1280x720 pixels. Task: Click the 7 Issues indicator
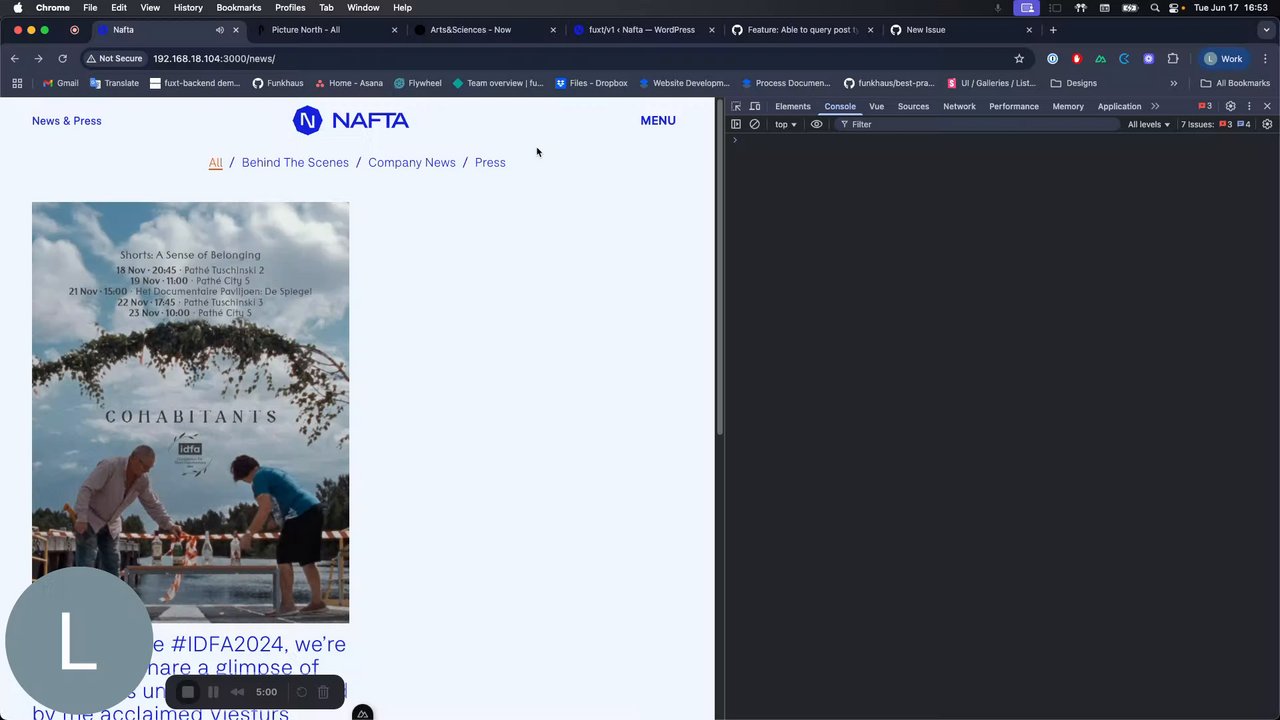tap(1216, 124)
